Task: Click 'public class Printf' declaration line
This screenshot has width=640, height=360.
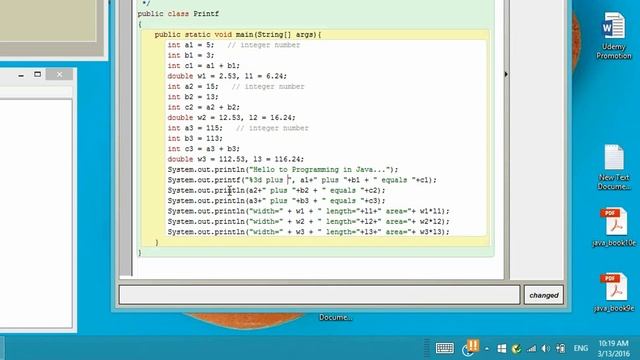Action: click(x=178, y=14)
